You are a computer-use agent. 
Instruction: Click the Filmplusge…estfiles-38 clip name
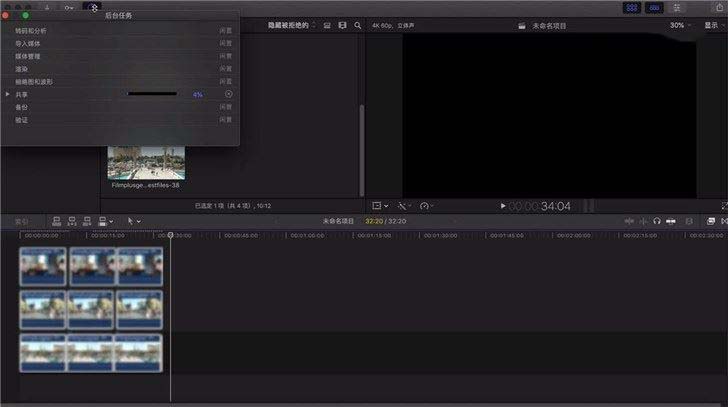tap(145, 185)
